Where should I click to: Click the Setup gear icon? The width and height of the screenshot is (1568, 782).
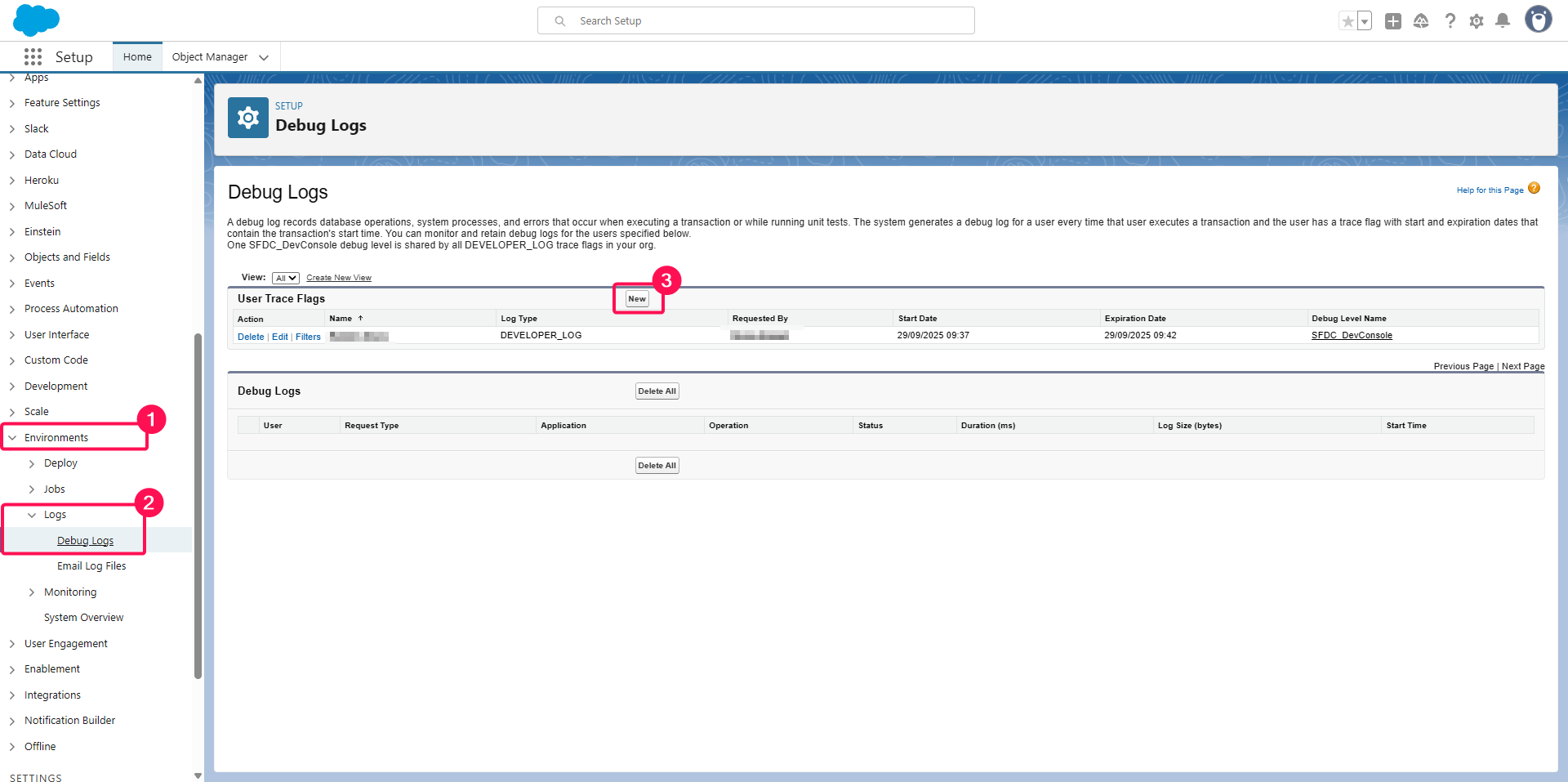click(1477, 21)
